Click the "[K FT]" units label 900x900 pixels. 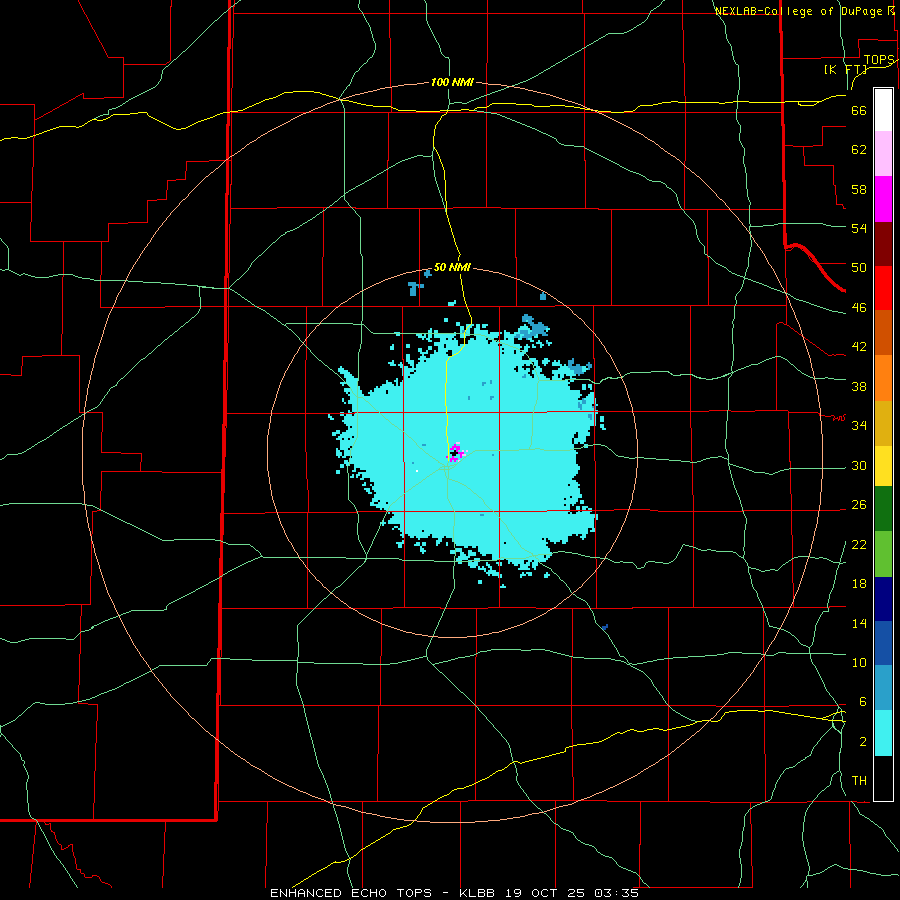point(845,69)
